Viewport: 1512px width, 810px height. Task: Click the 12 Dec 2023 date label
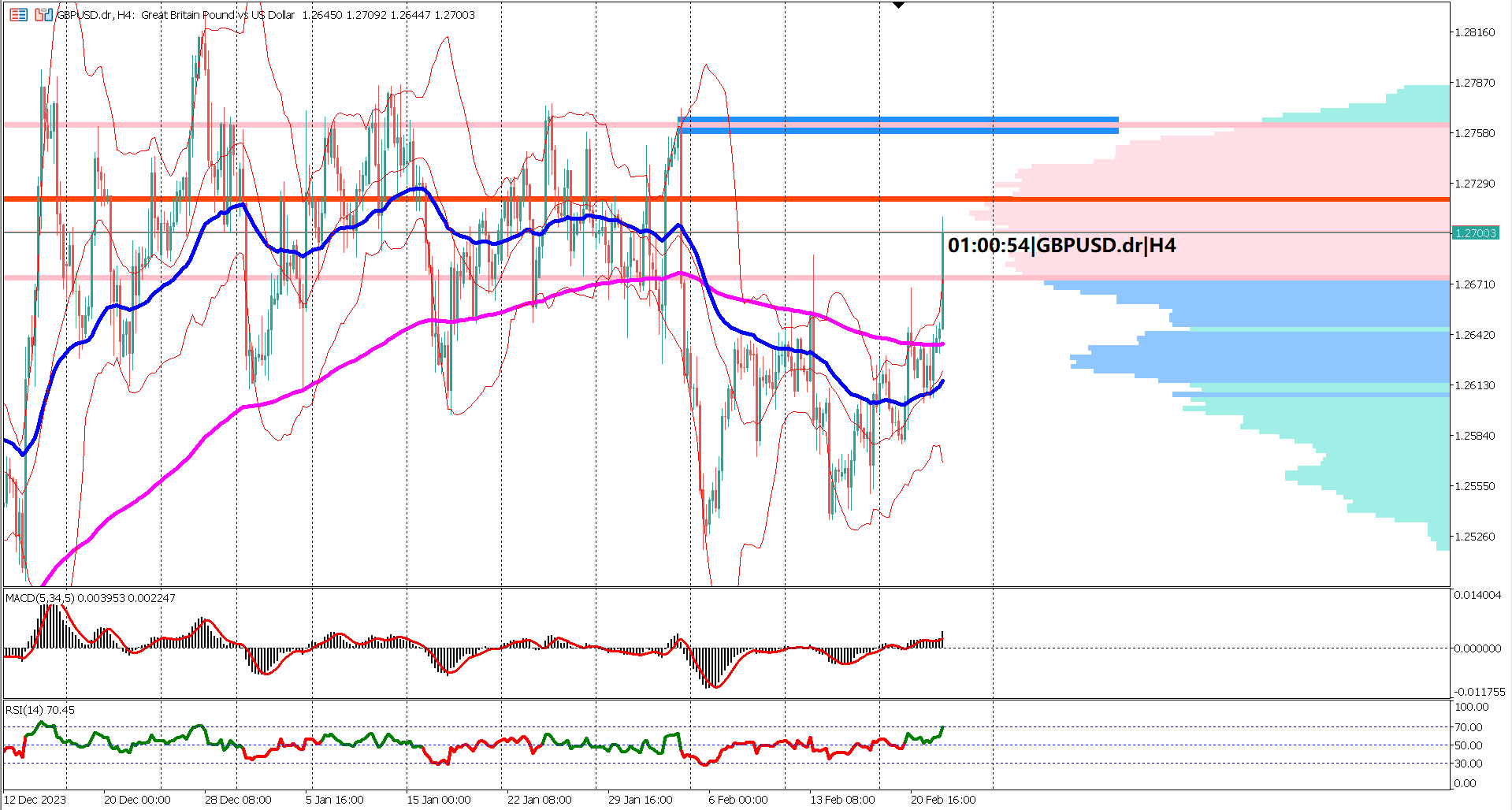click(35, 799)
